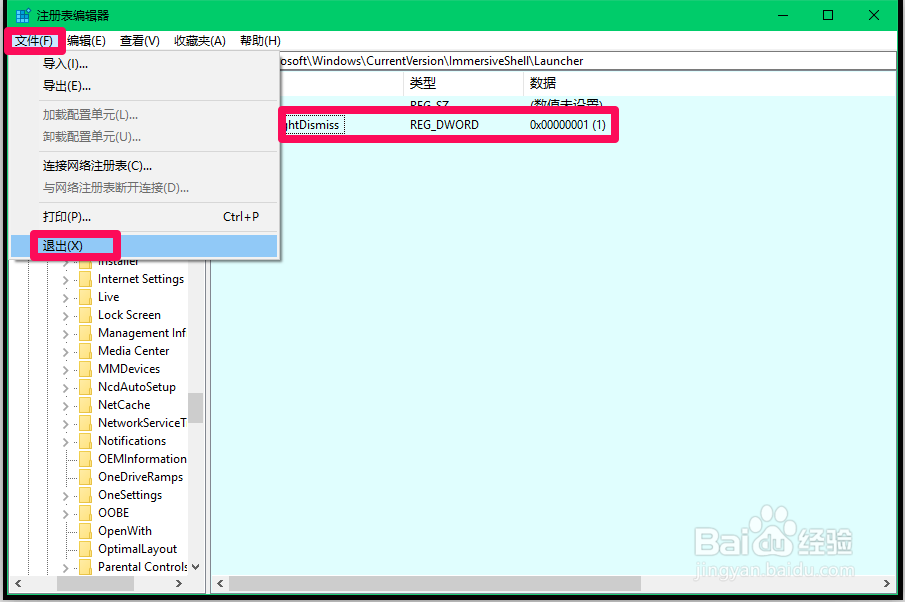Expand the NetCache tree node
905x602 pixels.
pos(65,406)
